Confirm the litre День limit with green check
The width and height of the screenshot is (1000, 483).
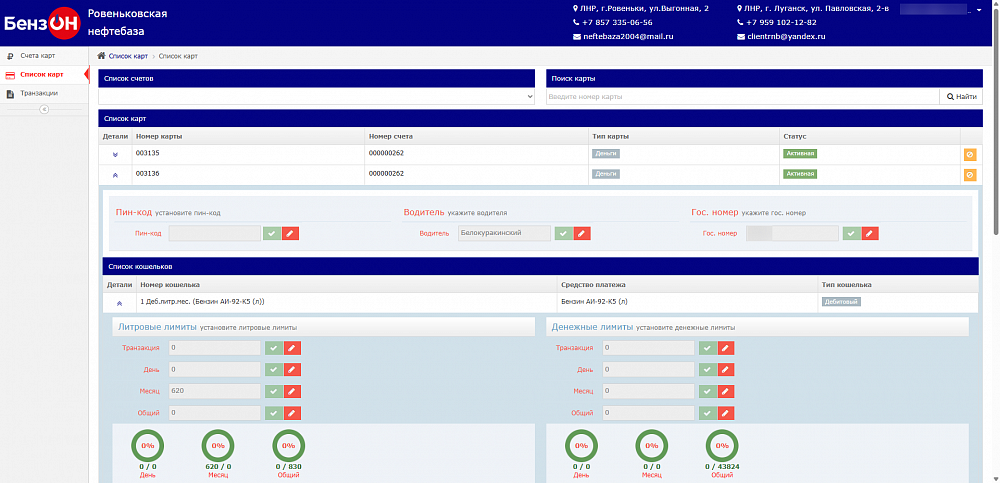274,369
